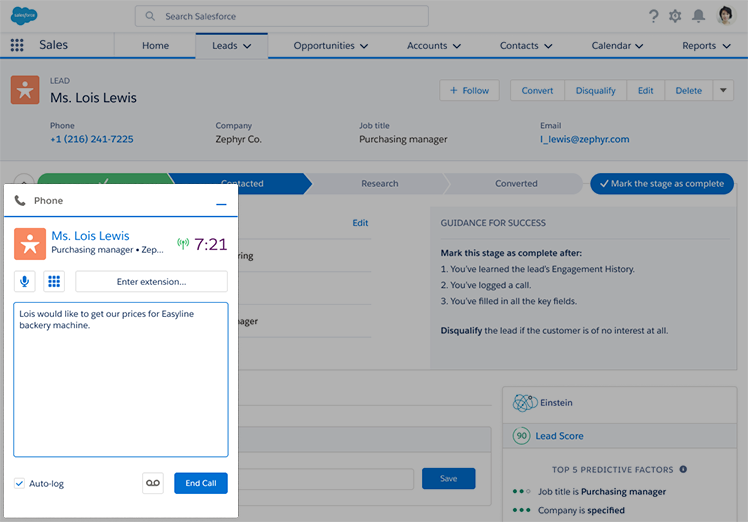
Task: Click the Edit link above details section
Action: pos(360,223)
